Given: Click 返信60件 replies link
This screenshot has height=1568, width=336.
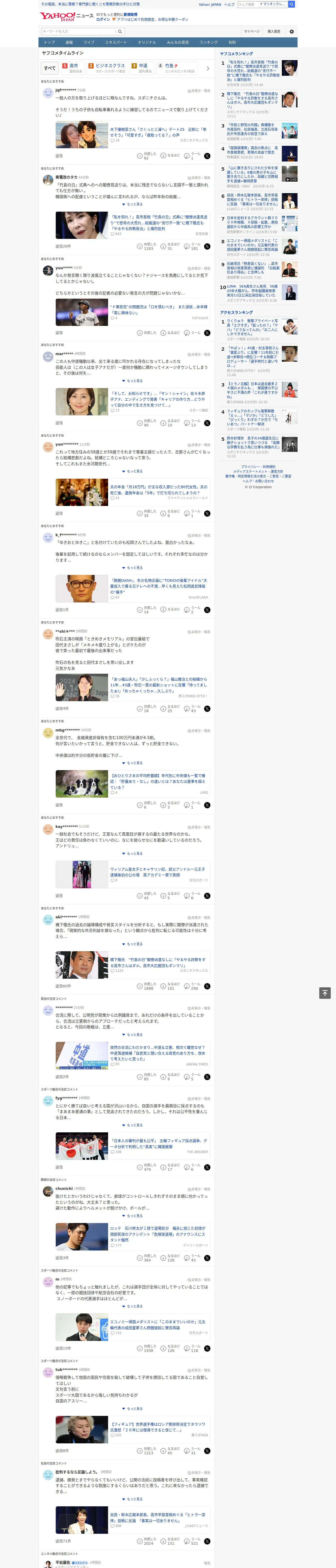Looking at the screenshot, I should click(63, 986).
